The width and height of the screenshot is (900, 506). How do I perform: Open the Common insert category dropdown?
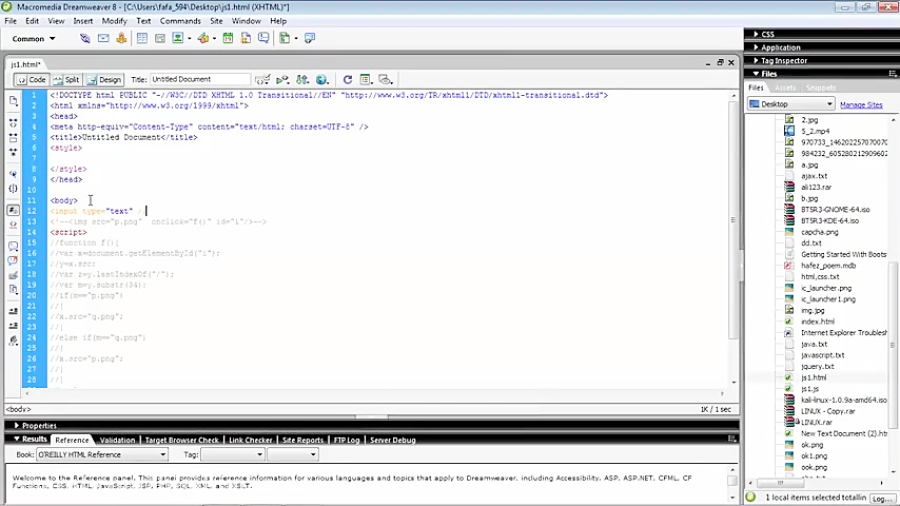point(34,38)
